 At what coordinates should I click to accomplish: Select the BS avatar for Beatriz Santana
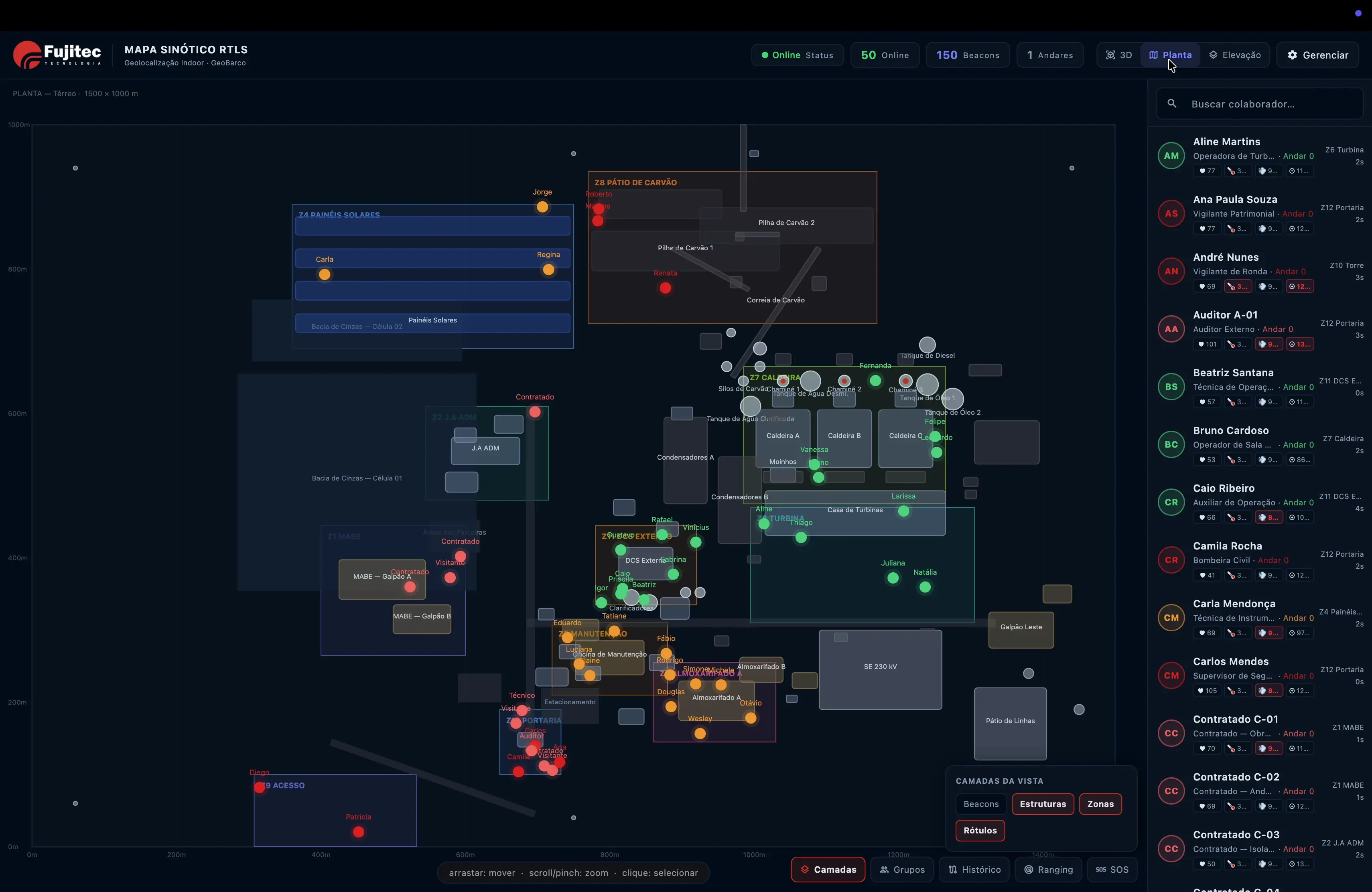point(1171,387)
